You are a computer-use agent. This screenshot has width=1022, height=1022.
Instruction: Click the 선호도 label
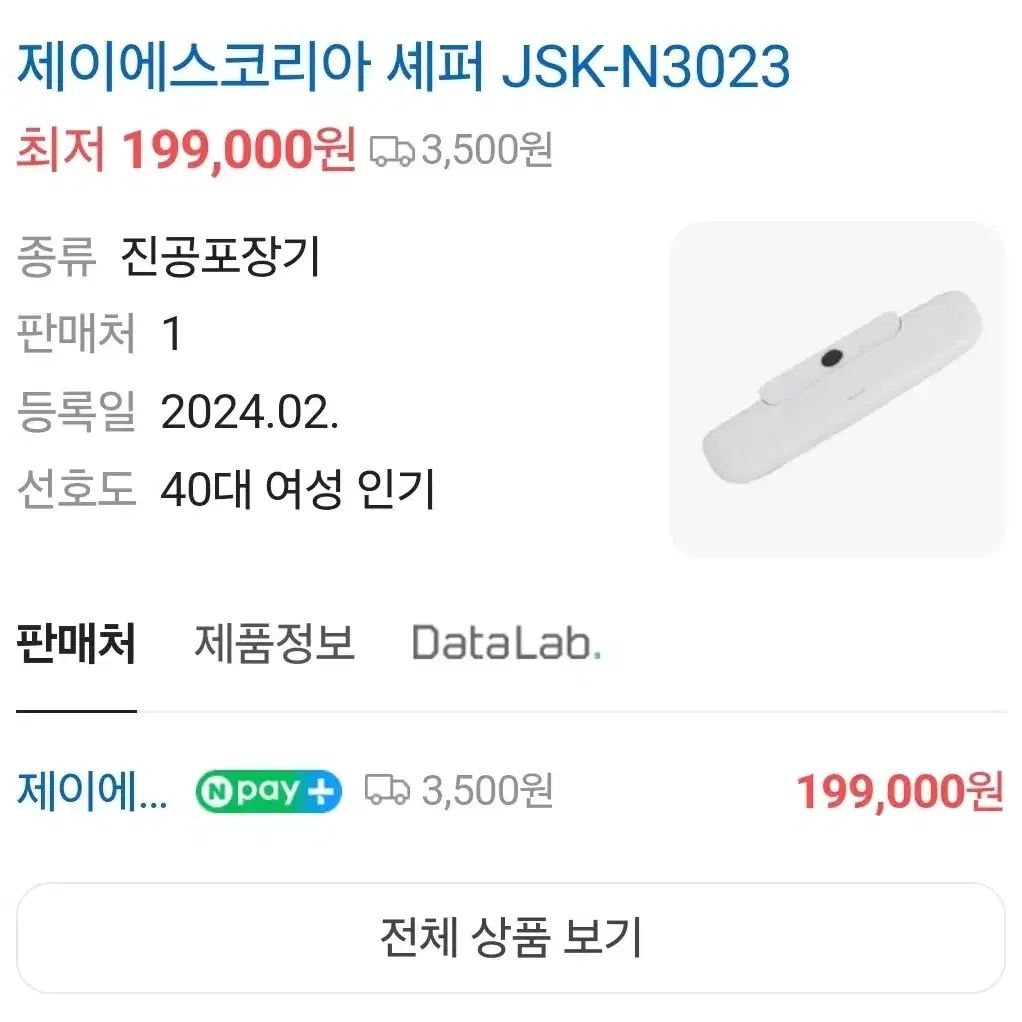(76, 489)
